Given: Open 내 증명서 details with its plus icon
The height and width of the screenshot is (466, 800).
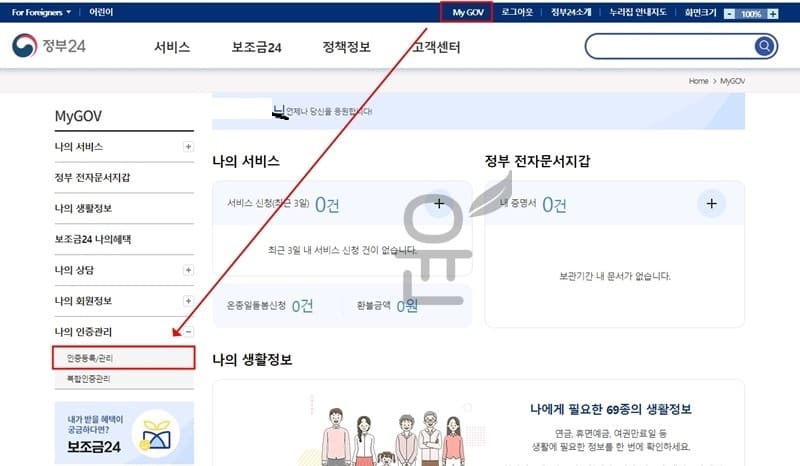Looking at the screenshot, I should click(x=711, y=204).
